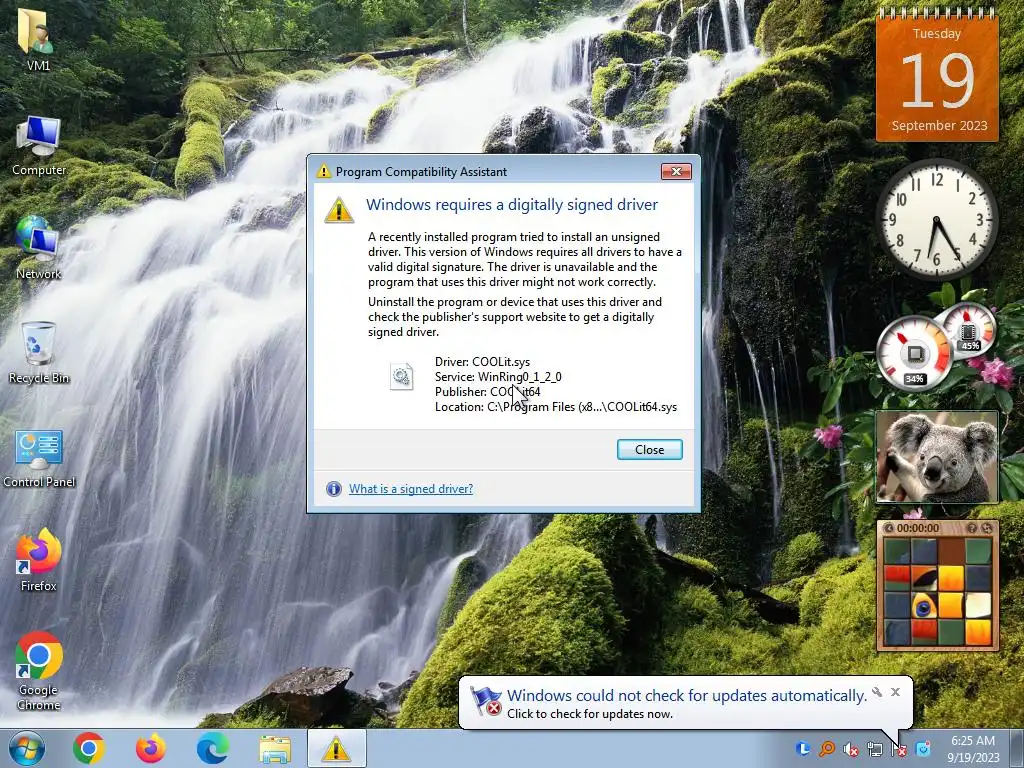1024x768 pixels.
Task: Click the Show Desktop strip at the taskbar end
Action: pos(1017,748)
